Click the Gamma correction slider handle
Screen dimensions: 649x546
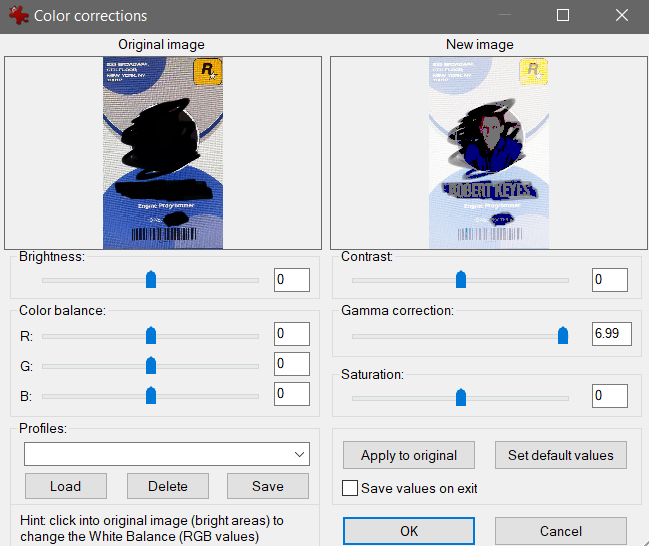pyautogui.click(x=563, y=335)
